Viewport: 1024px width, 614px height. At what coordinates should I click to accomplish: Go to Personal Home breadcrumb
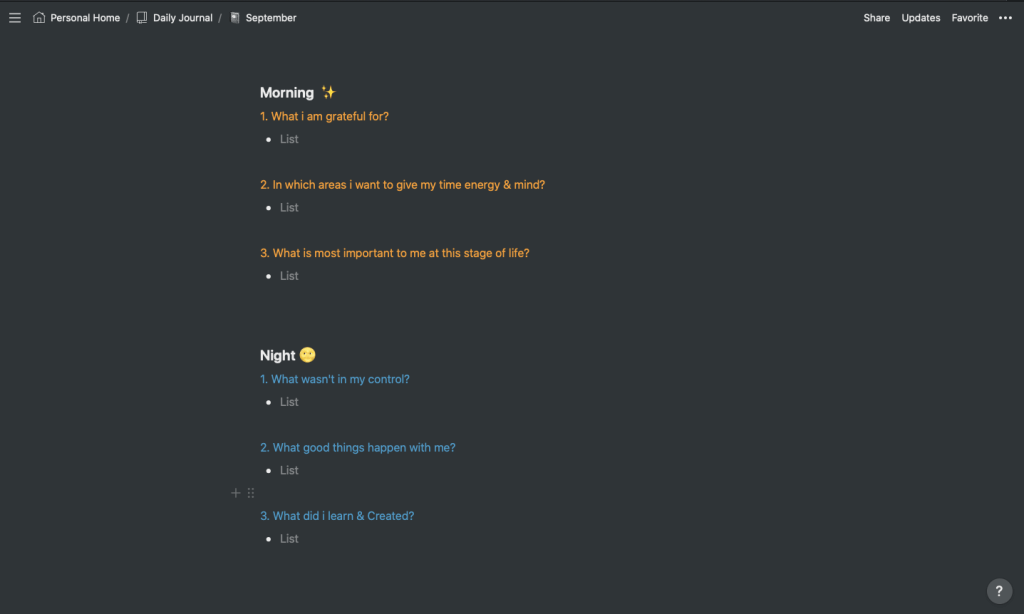[85, 18]
